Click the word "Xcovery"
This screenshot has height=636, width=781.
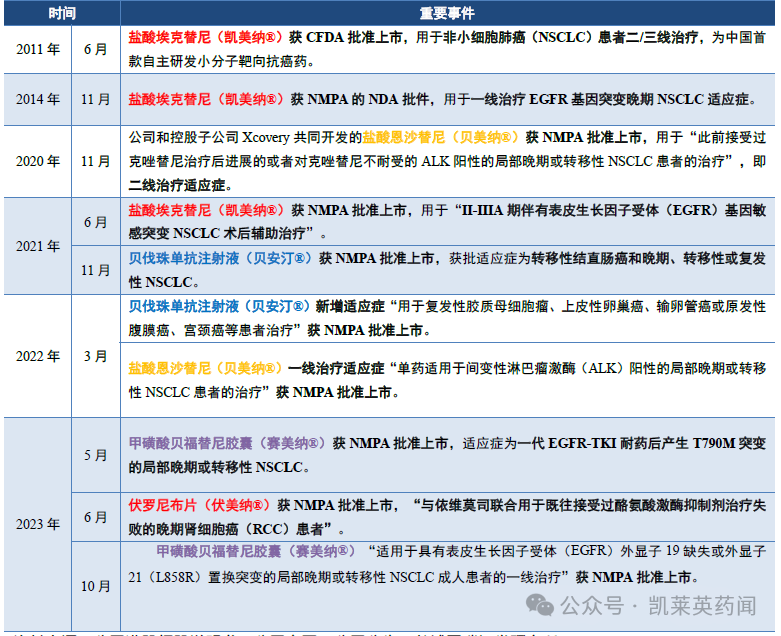pyautogui.click(x=265, y=137)
